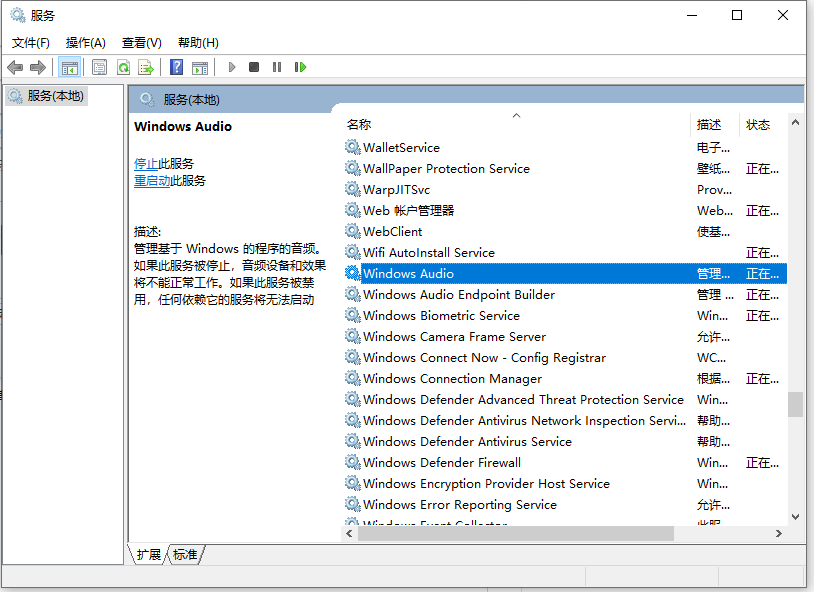This screenshot has height=592, width=814.
Task: Open the Properties toolbar icon
Action: pyautogui.click(x=100, y=67)
